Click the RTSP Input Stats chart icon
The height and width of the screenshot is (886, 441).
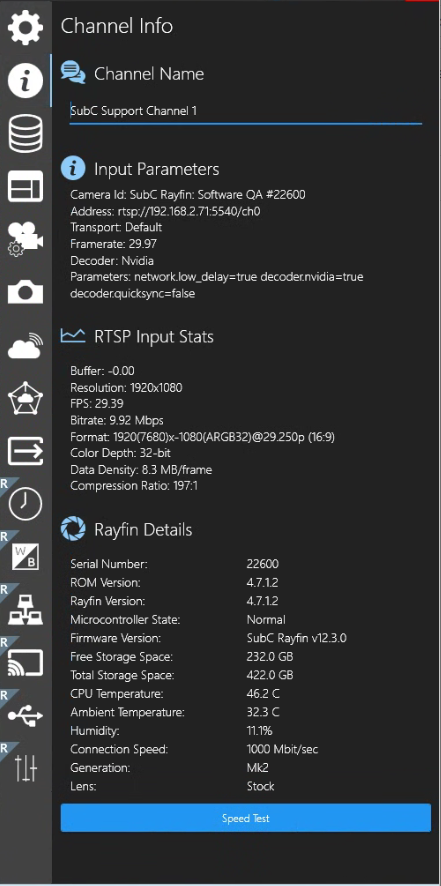[73, 336]
